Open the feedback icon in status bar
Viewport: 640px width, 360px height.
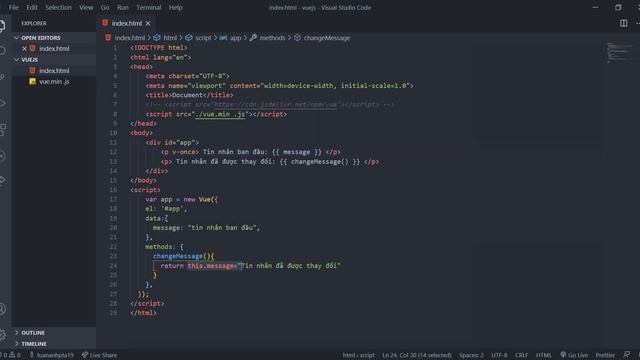point(627,355)
